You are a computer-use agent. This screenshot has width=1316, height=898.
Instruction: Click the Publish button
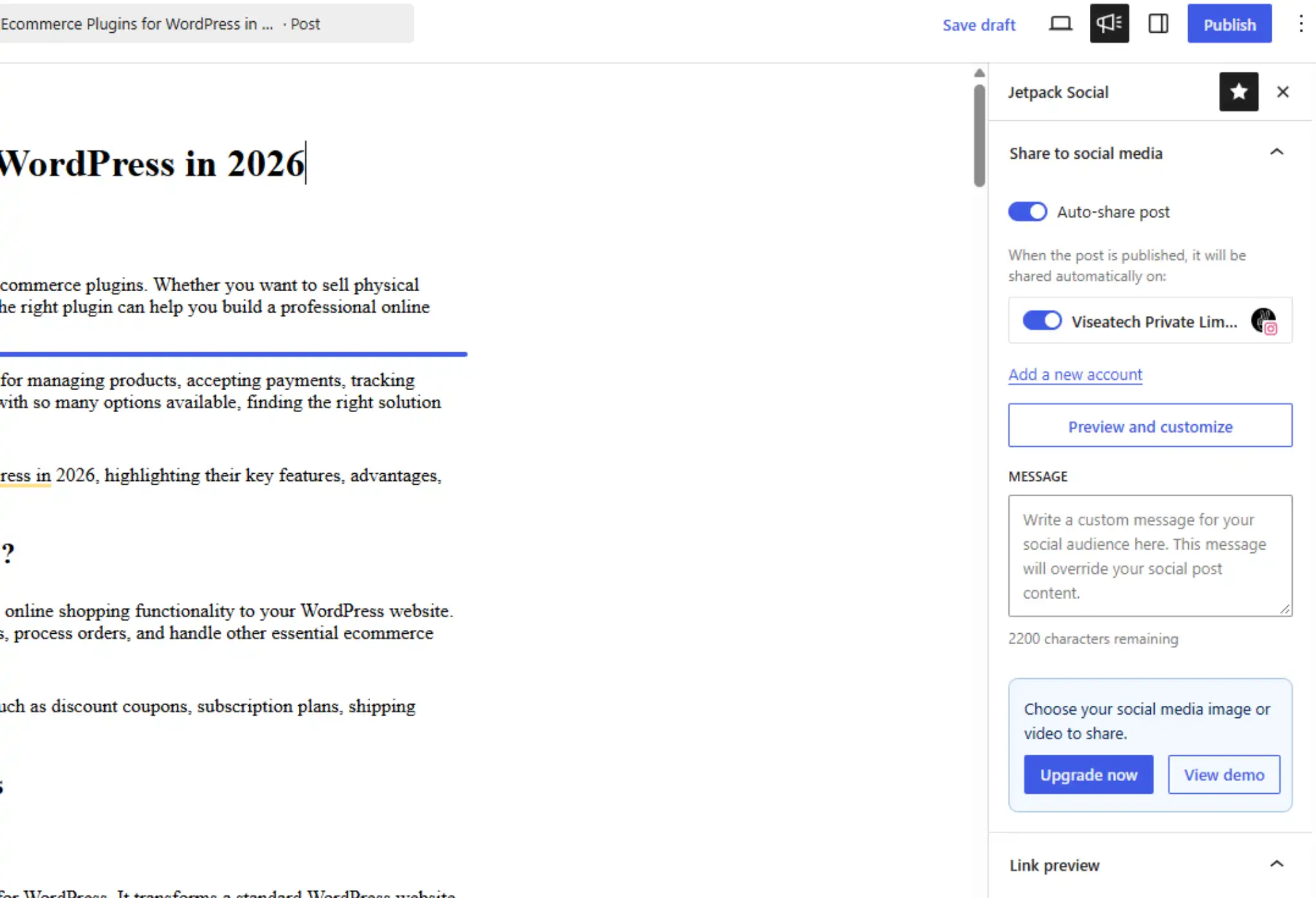pos(1229,24)
